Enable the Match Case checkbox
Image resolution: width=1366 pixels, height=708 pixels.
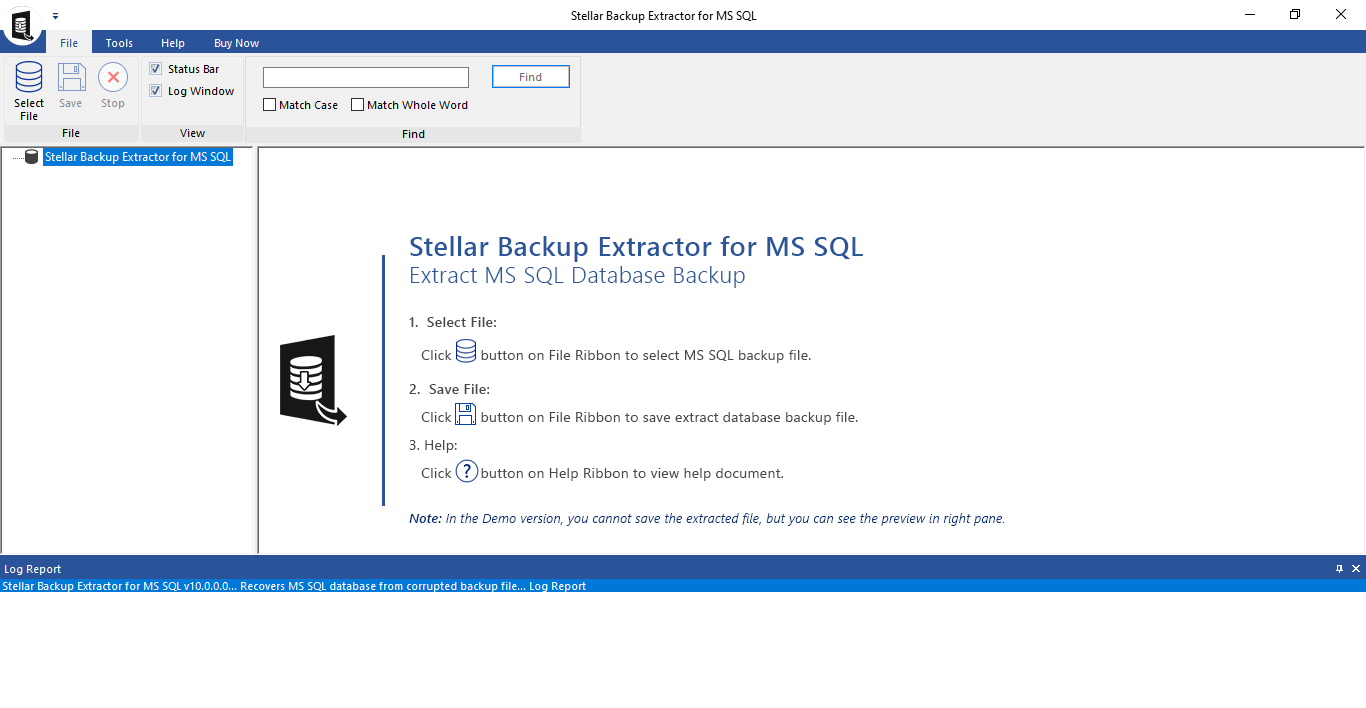click(270, 105)
